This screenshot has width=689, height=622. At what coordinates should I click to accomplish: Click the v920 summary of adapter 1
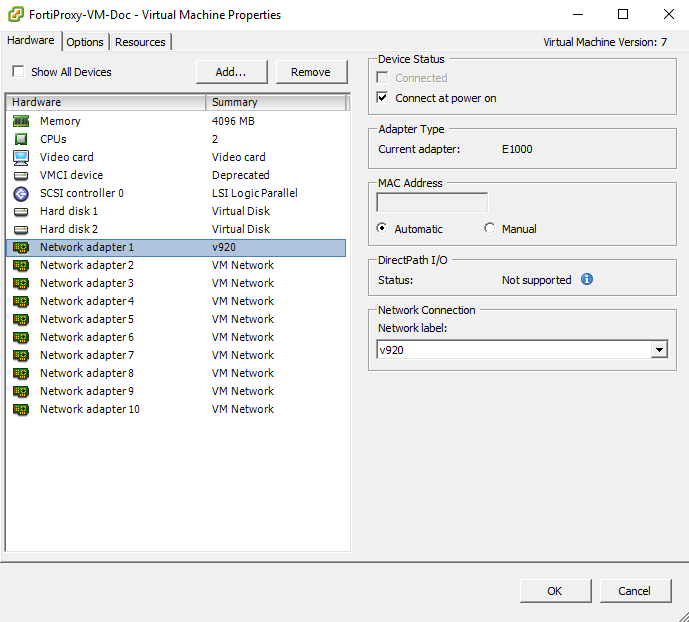pos(224,247)
